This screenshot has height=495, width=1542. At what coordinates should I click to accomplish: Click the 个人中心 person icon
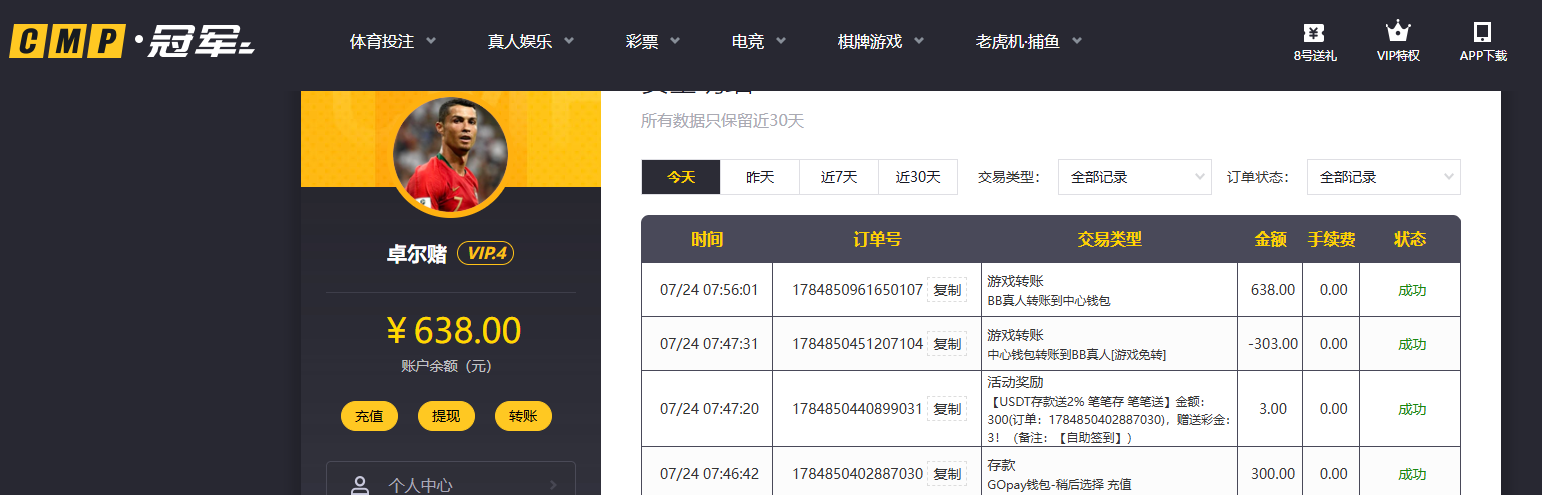(x=360, y=485)
